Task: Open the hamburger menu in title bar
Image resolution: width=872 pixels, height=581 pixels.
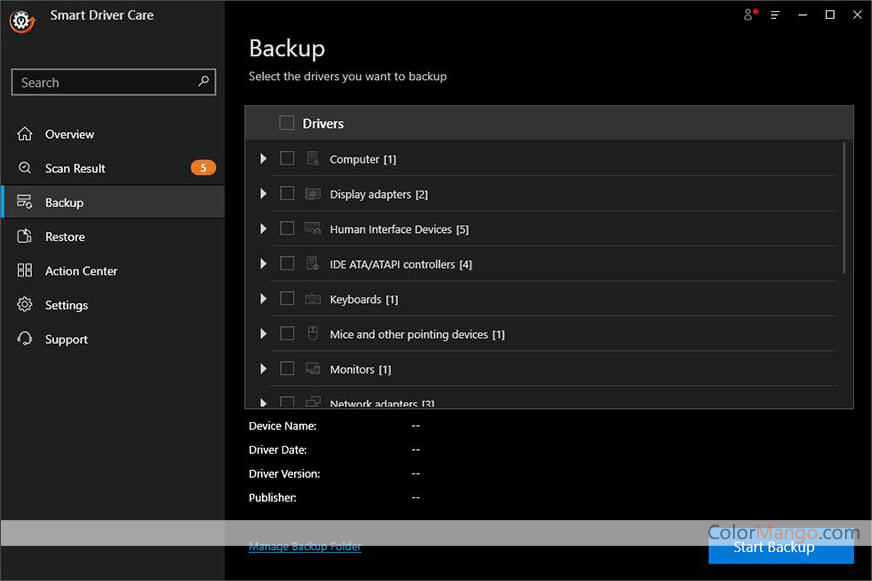Action: pos(775,15)
